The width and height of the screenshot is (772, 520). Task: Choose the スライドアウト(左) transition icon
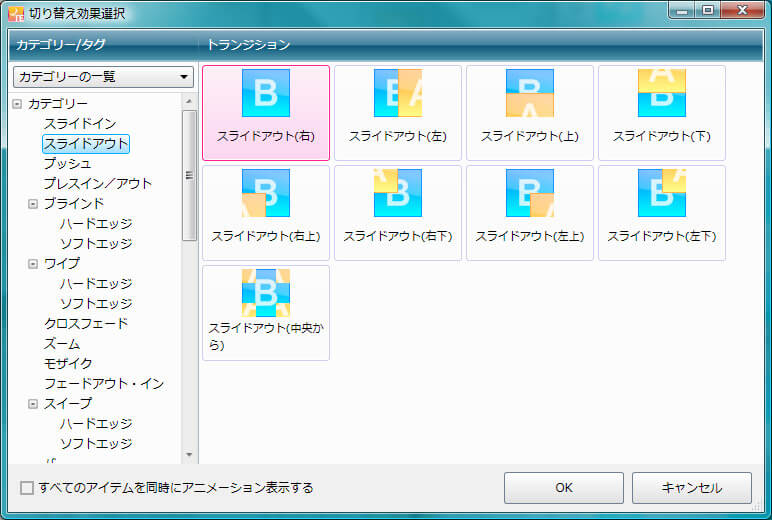click(398, 94)
